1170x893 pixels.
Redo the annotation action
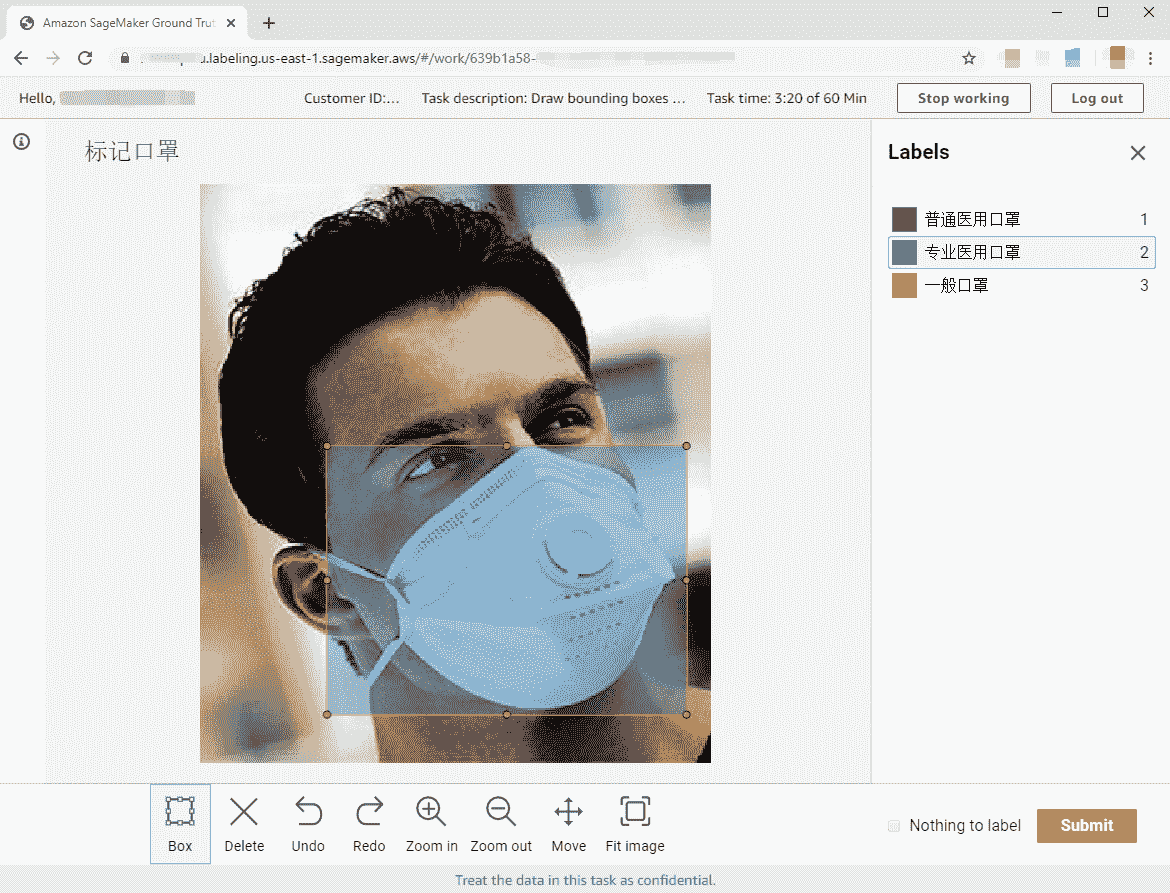pos(369,824)
